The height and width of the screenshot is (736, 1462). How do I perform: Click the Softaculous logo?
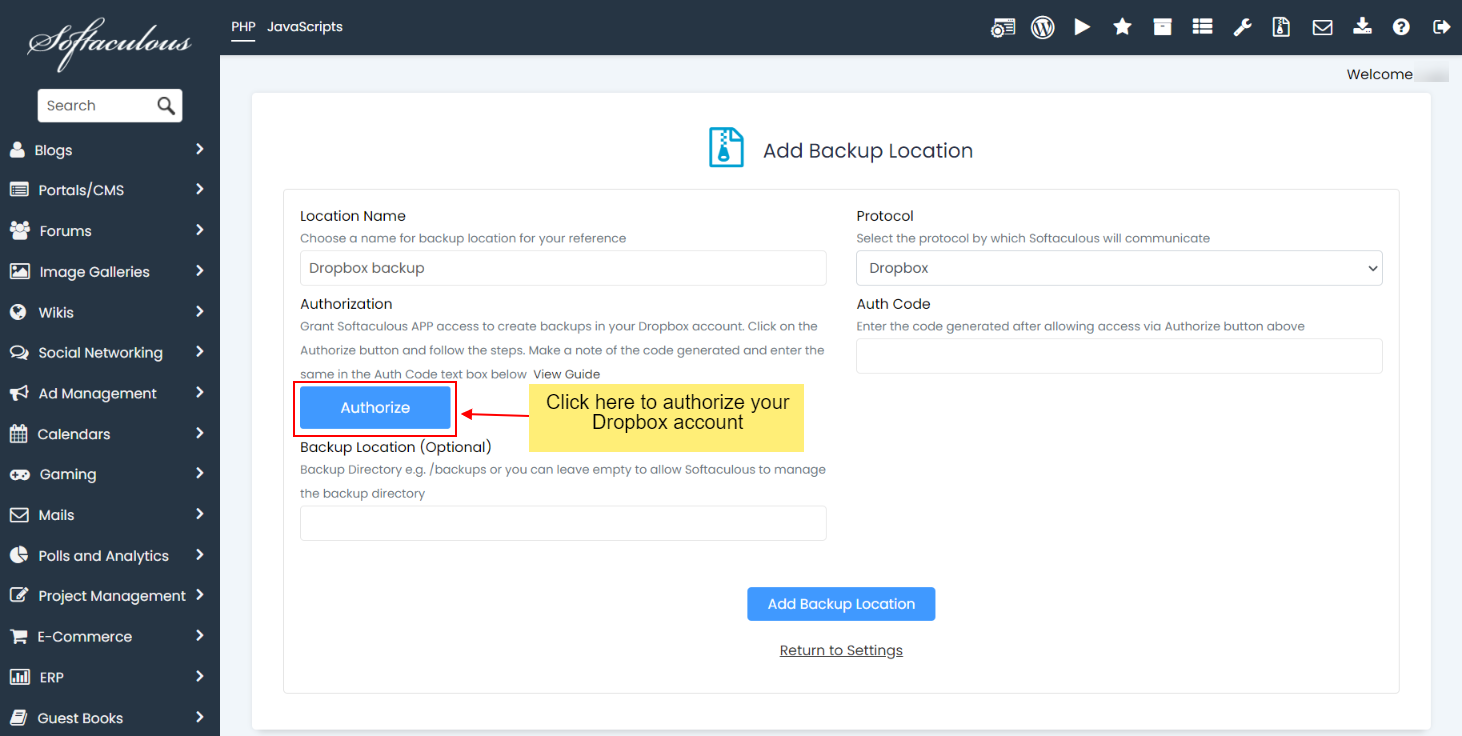tap(109, 43)
